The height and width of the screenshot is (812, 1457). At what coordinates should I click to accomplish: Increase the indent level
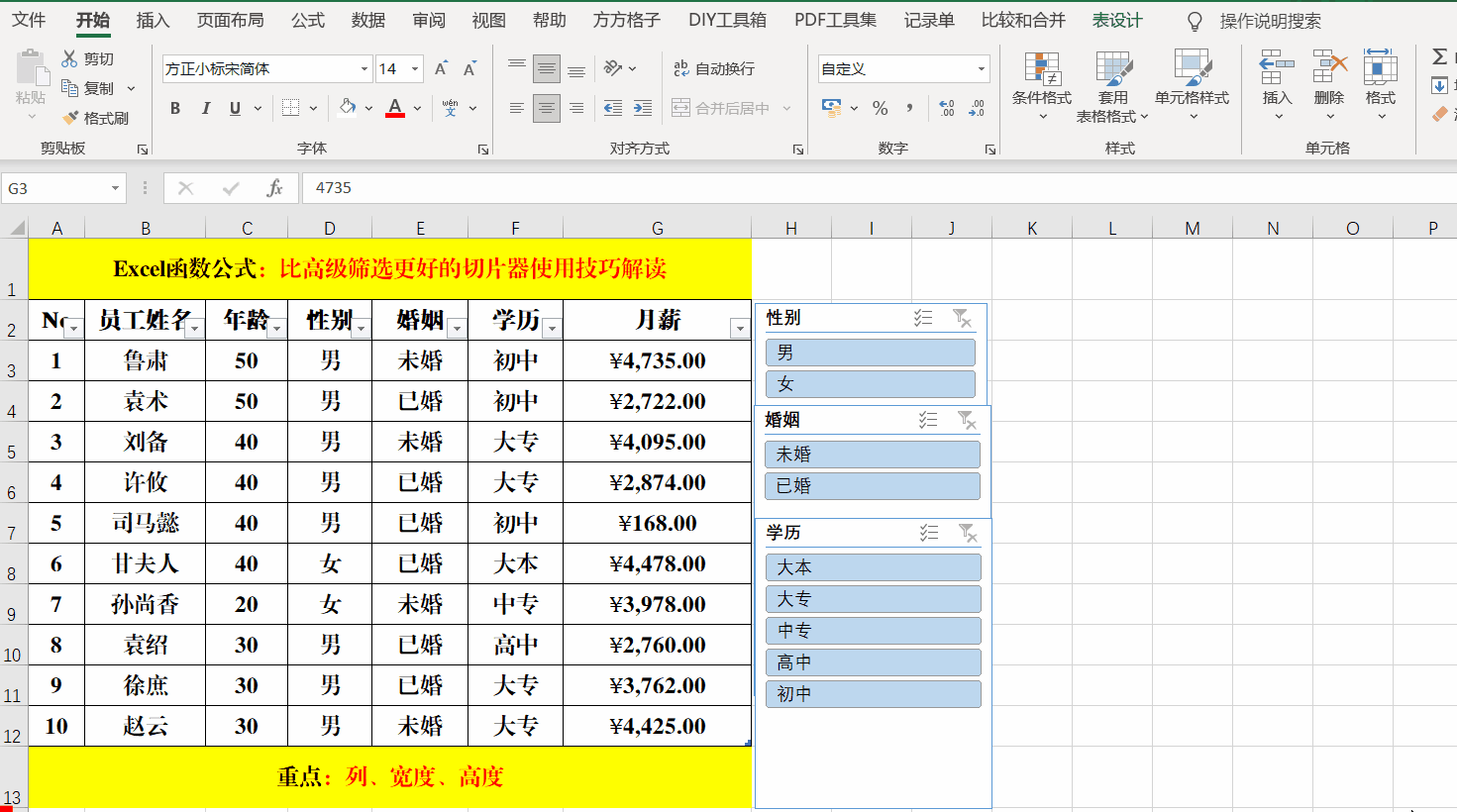tap(643, 108)
